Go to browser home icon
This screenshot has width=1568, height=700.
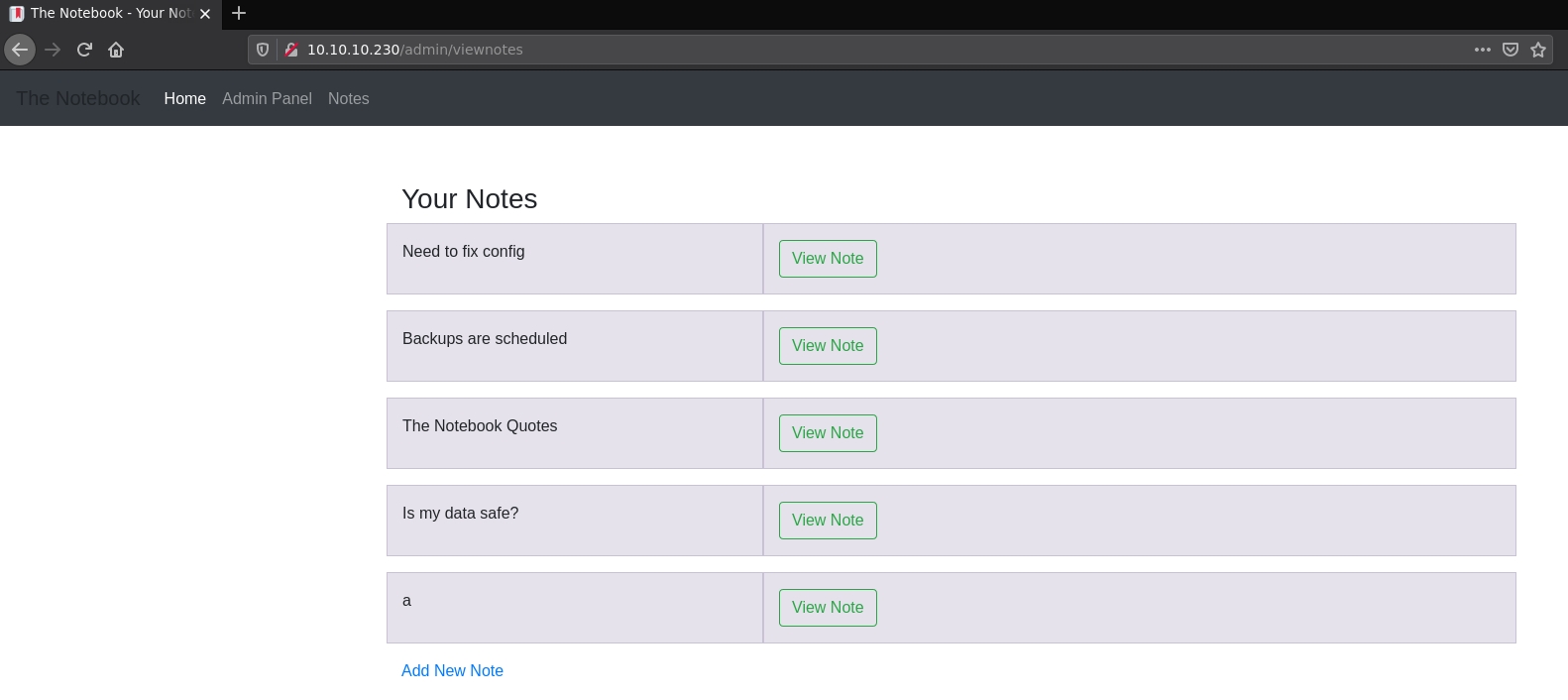[x=116, y=50]
